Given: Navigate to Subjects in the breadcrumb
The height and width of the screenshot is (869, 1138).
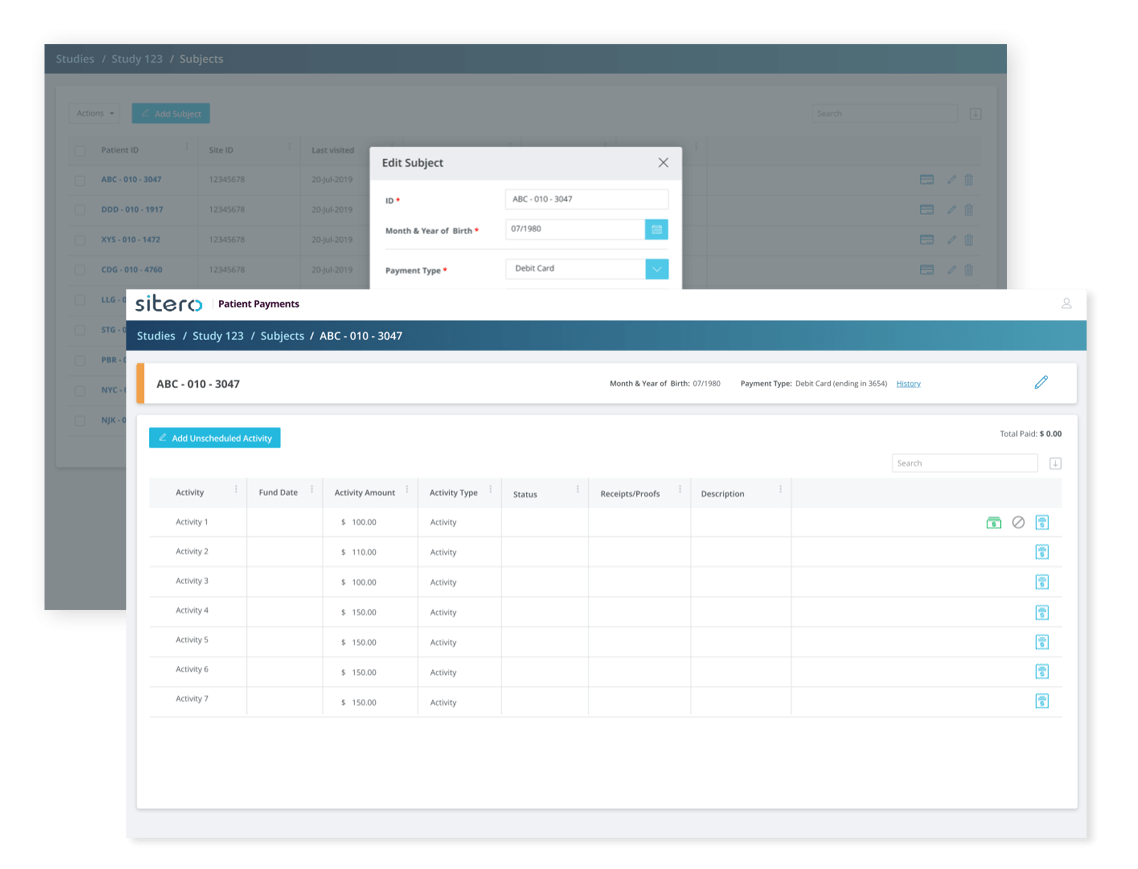Looking at the screenshot, I should tap(282, 336).
